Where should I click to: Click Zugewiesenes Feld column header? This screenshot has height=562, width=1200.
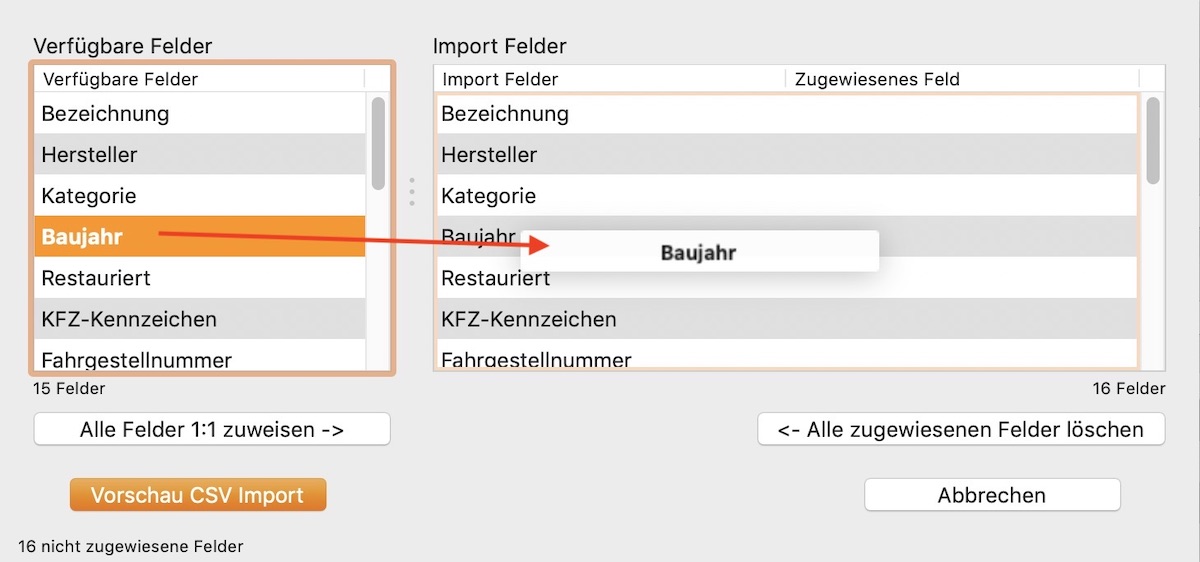tap(877, 79)
